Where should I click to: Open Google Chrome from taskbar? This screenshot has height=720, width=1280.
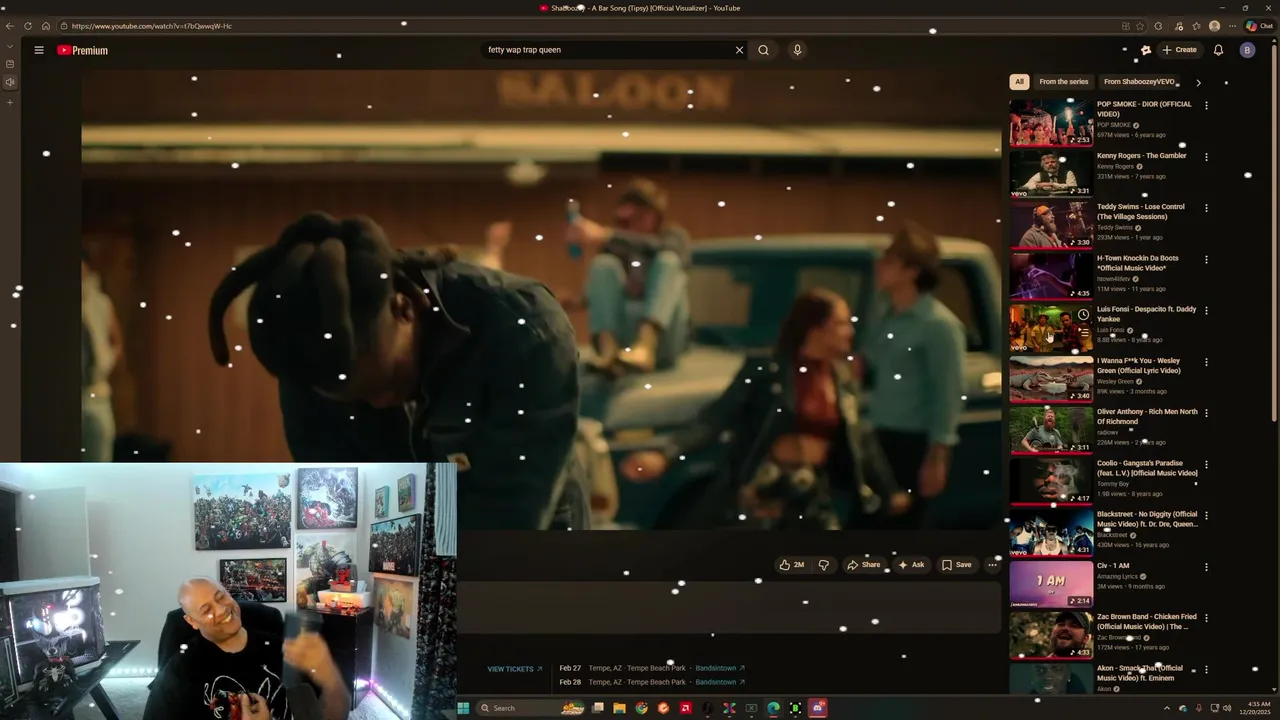pyautogui.click(x=641, y=708)
